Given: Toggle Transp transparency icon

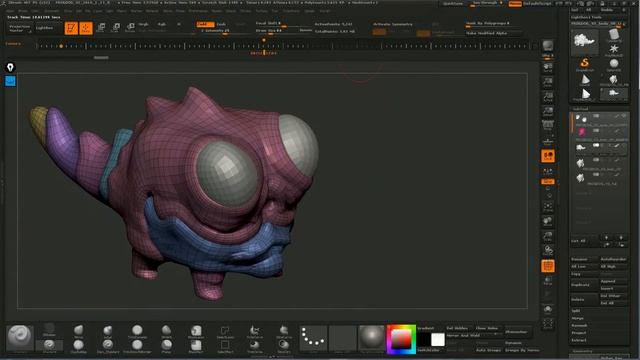Looking at the screenshot, I should (548, 281).
